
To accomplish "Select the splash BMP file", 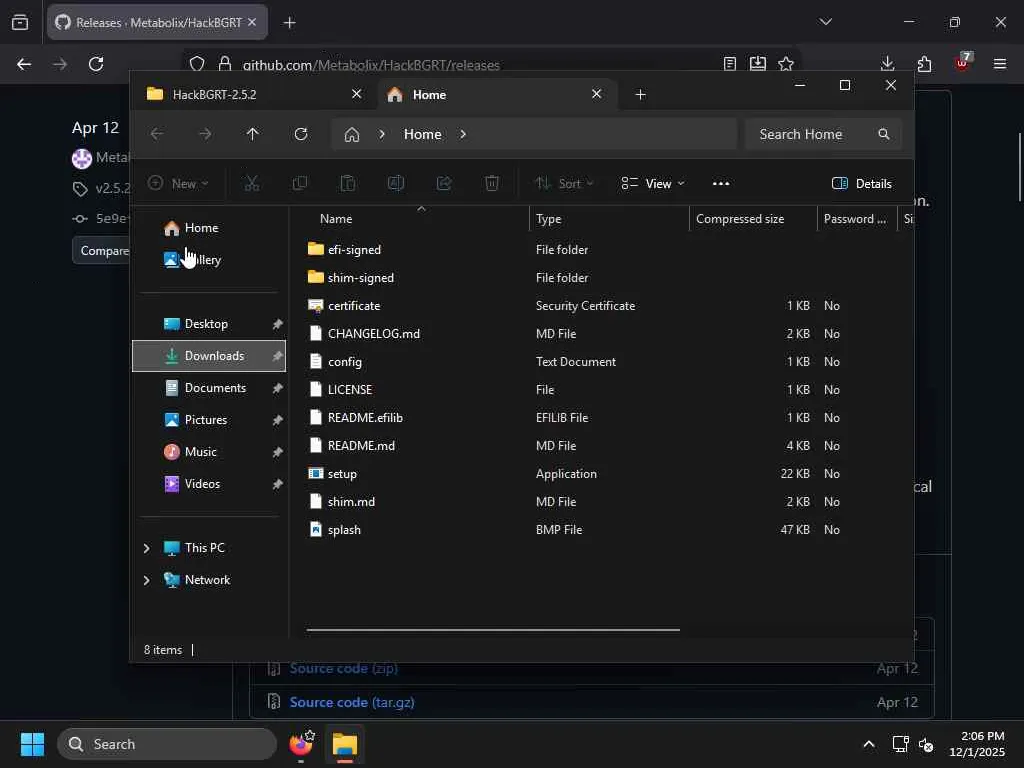I will tap(344, 530).
